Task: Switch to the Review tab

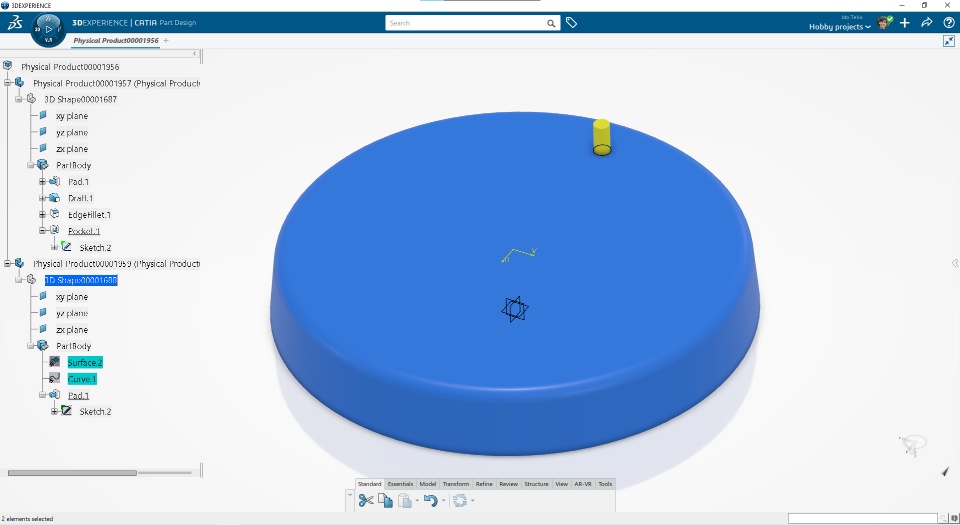Action: 508,484
